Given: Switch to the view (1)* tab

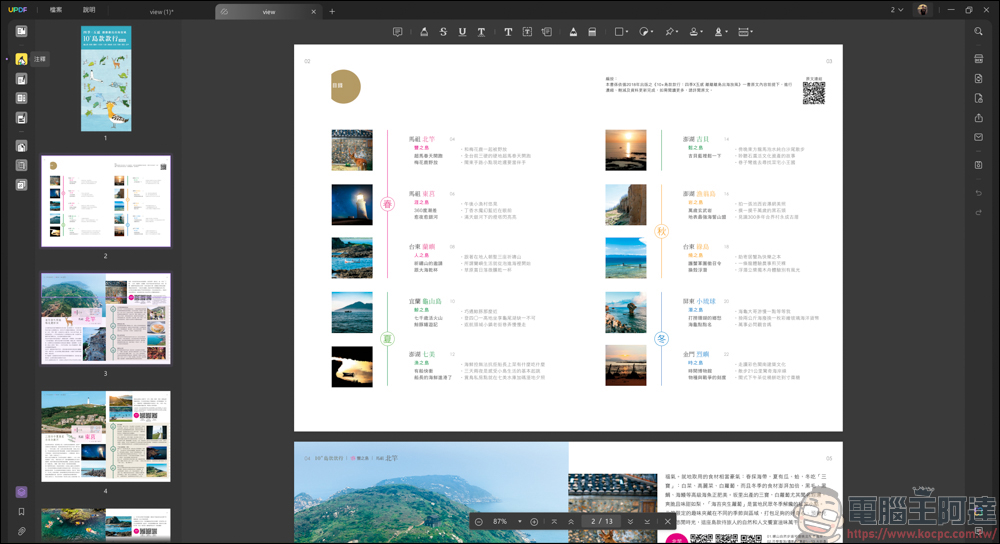Looking at the screenshot, I should 161,11.
